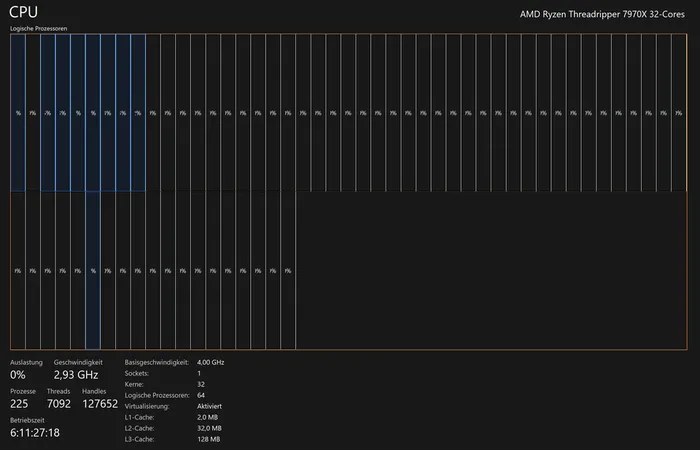
Task: Select the logical processors value 64
Action: pyautogui.click(x=201, y=396)
